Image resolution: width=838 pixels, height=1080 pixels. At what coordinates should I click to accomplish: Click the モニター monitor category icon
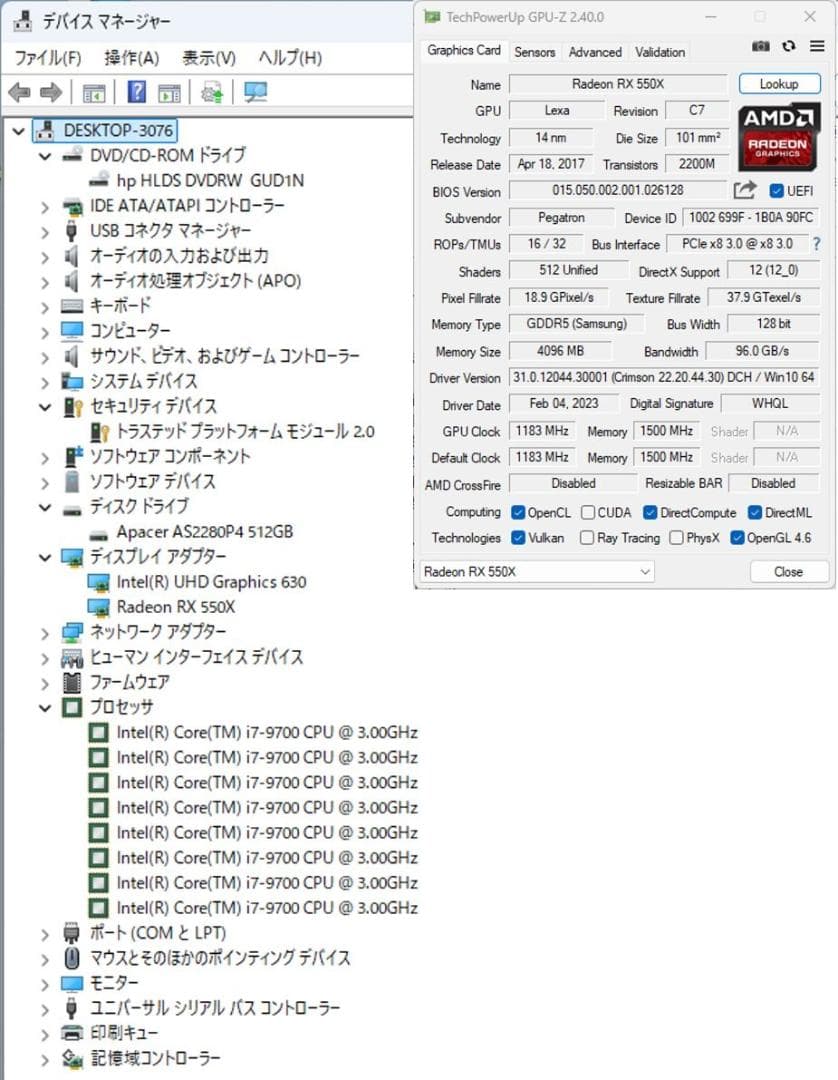tap(72, 984)
